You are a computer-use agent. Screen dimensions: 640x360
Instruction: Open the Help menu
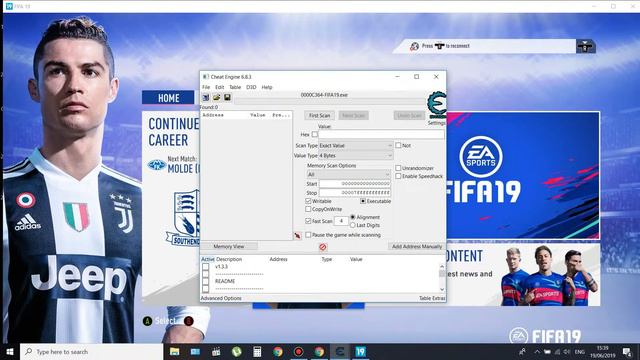pyautogui.click(x=267, y=87)
